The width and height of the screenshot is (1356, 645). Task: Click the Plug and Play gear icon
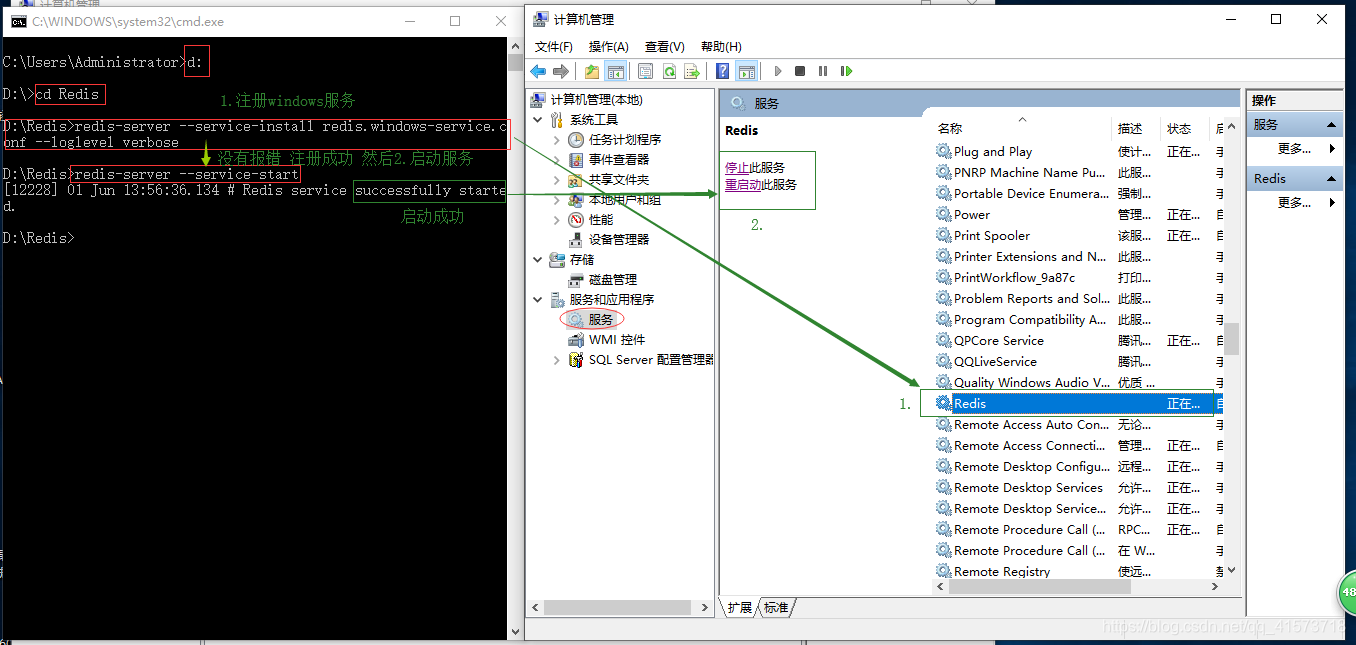point(943,152)
